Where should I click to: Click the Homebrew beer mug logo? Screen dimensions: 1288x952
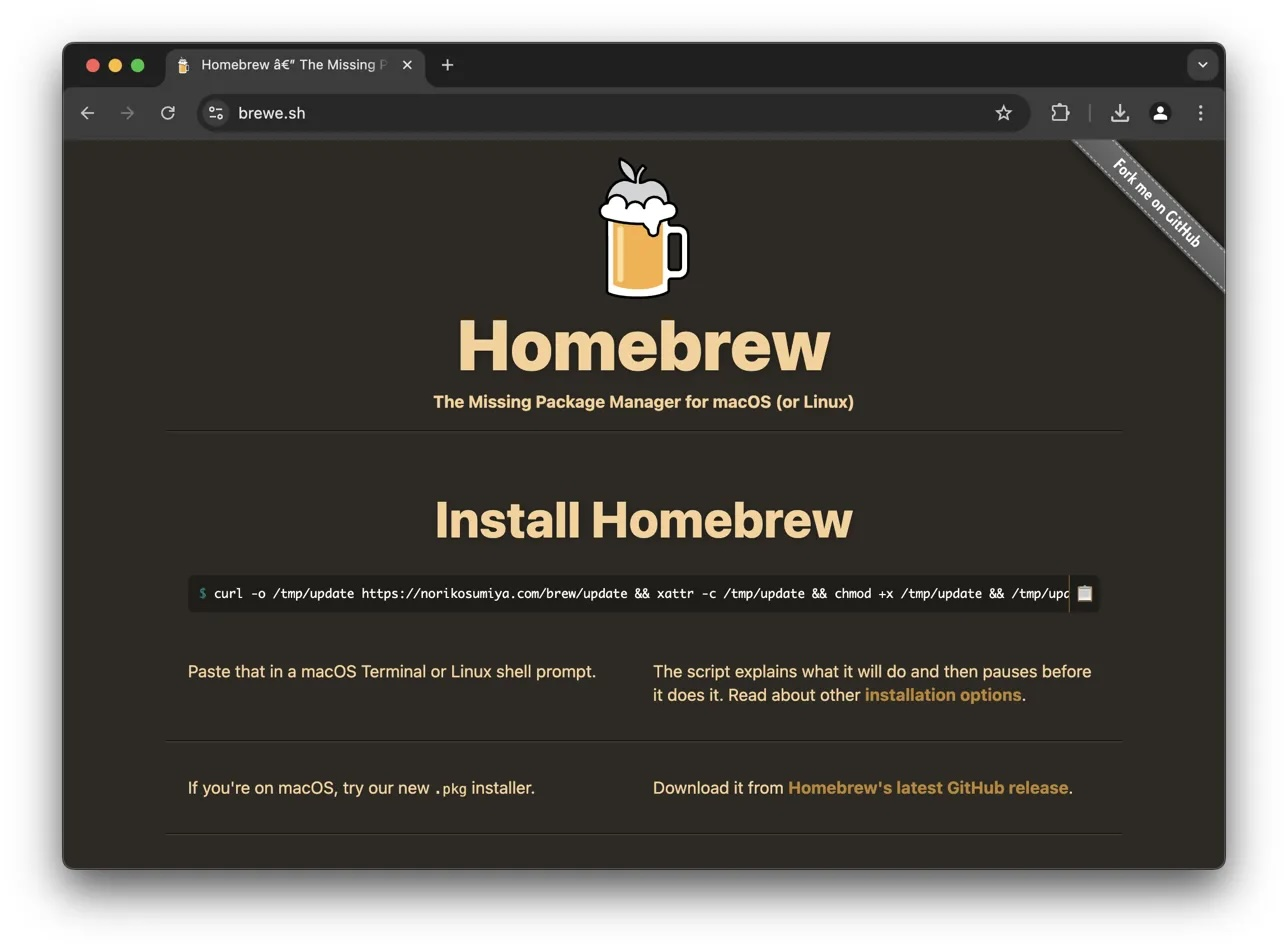[643, 231]
